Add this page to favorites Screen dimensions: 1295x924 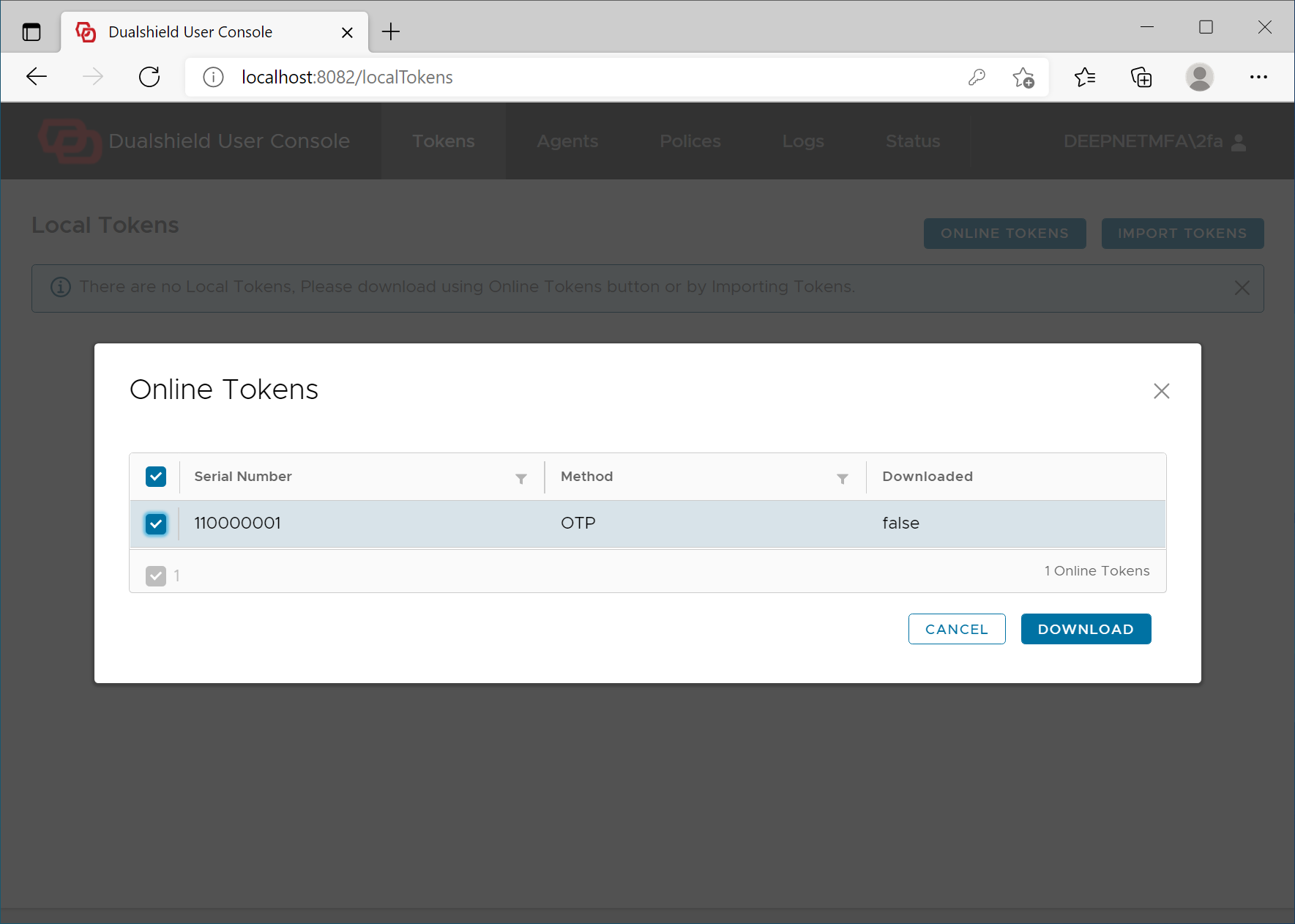pos(1023,77)
